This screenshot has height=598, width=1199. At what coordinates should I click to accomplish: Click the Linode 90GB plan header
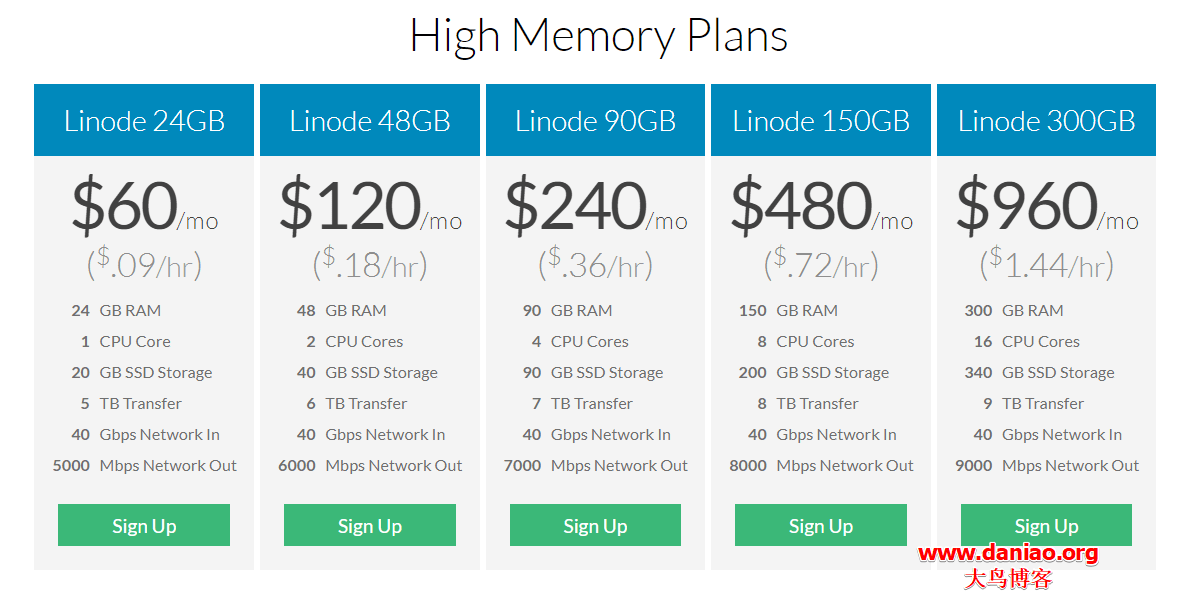point(595,121)
